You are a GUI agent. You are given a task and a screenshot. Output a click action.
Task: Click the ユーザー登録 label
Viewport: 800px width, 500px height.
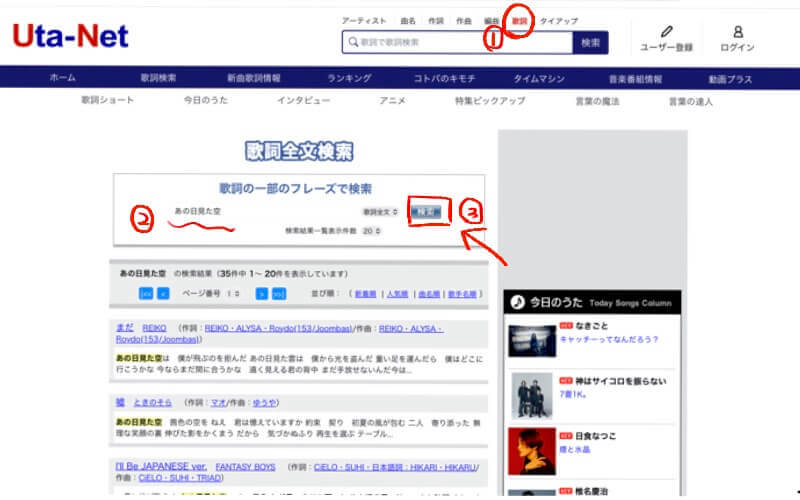pyautogui.click(x=666, y=47)
